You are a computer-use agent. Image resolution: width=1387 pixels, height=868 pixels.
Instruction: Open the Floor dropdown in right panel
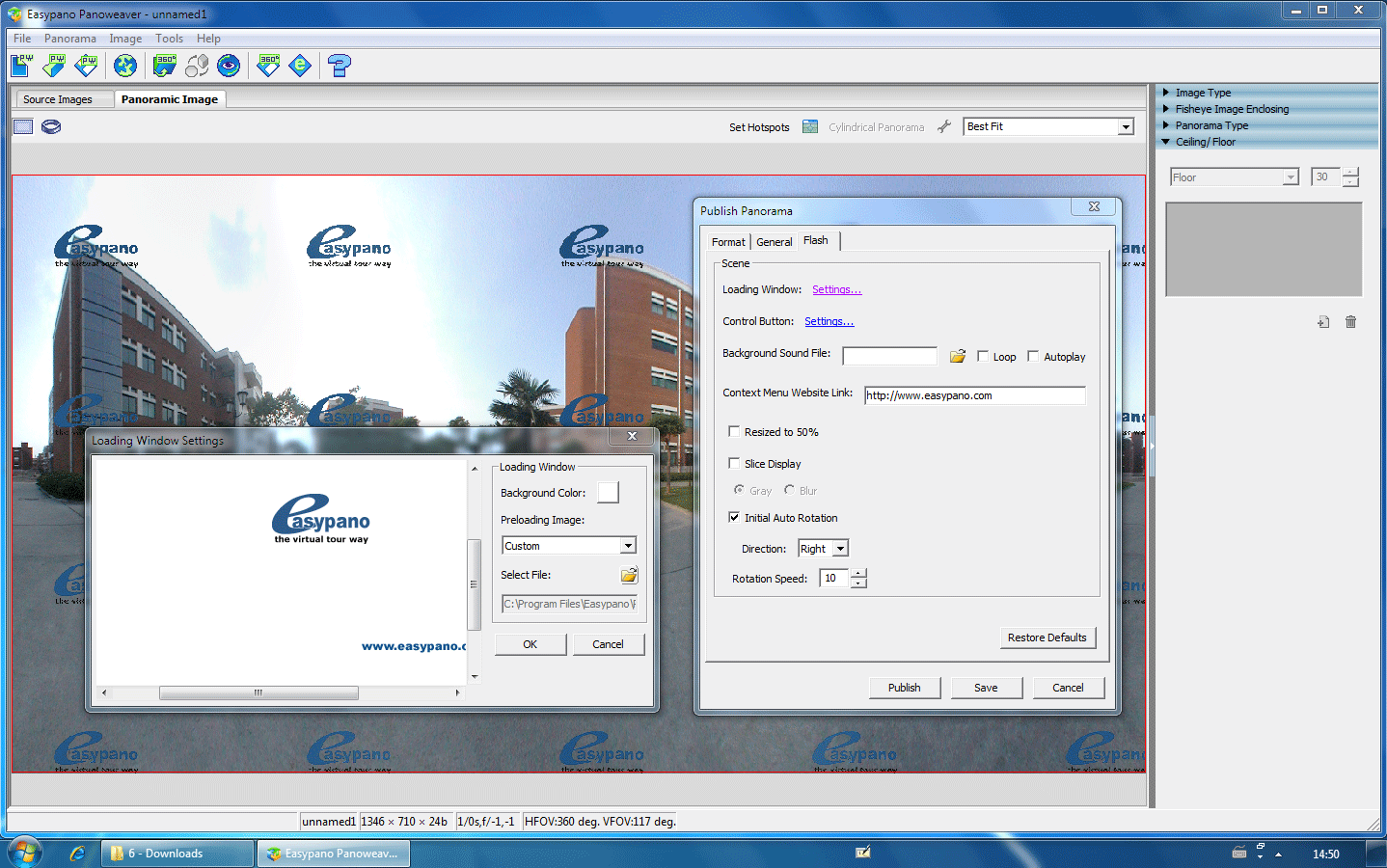1291,177
